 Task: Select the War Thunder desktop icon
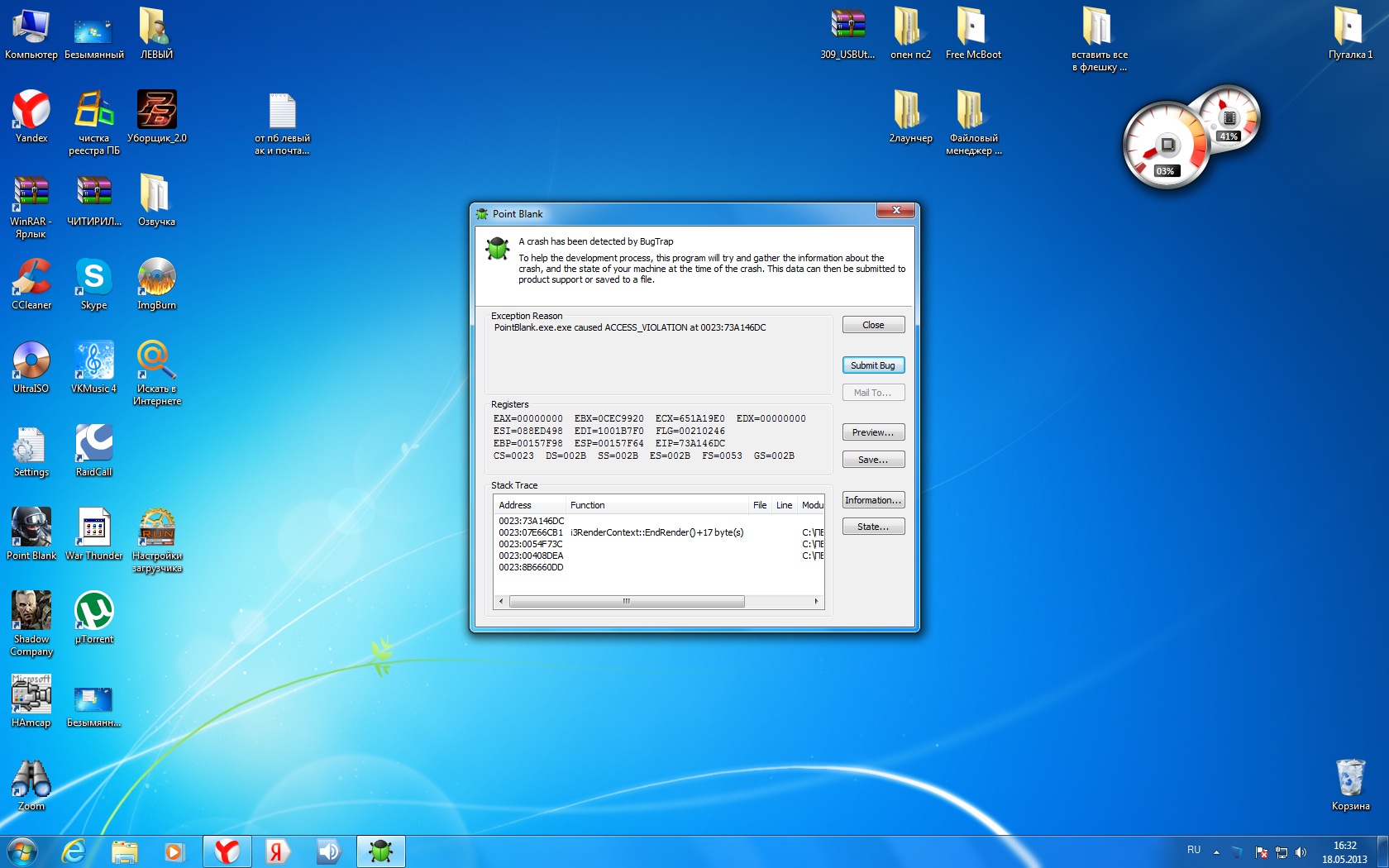[93, 528]
